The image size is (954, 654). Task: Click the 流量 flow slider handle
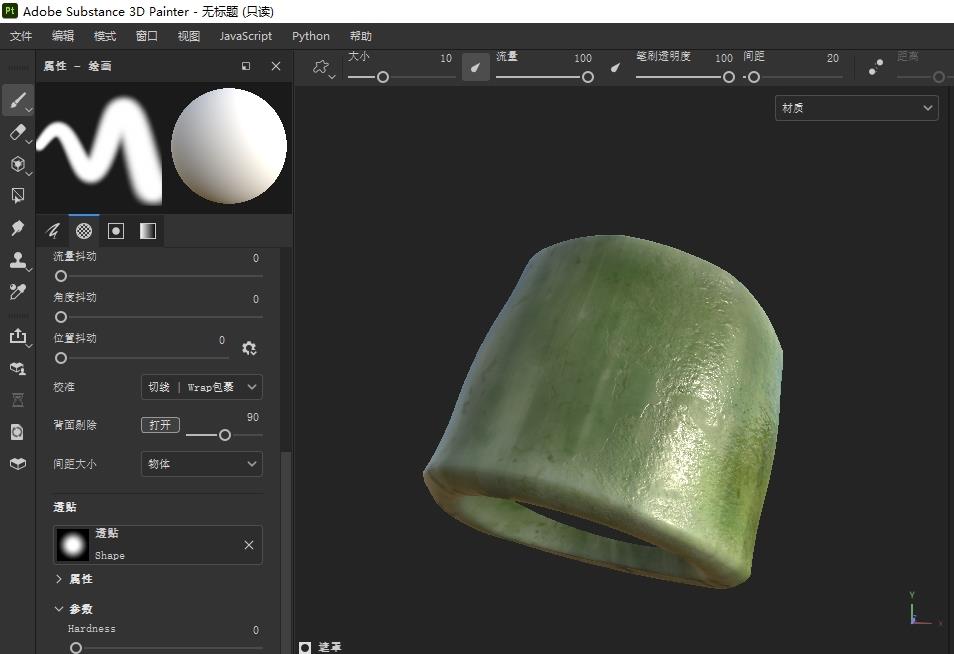(588, 77)
